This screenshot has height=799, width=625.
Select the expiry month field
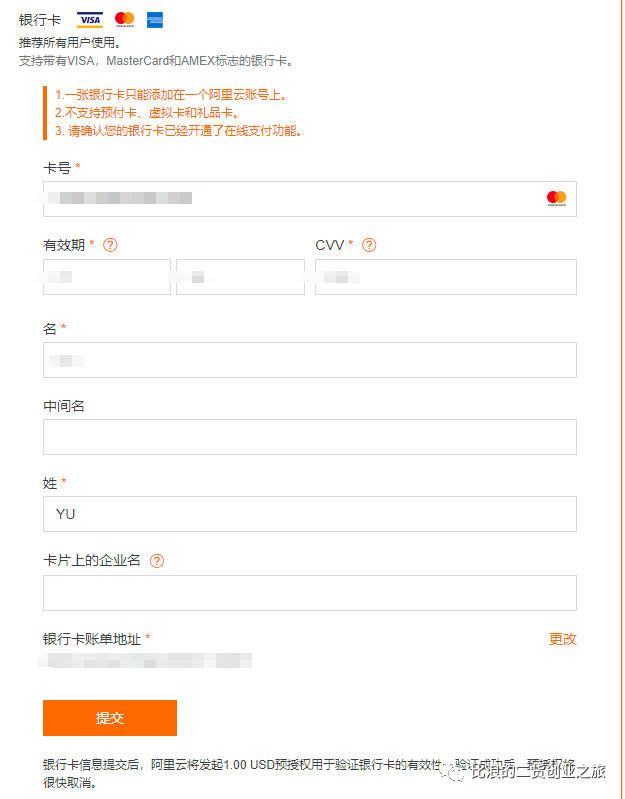click(x=107, y=277)
